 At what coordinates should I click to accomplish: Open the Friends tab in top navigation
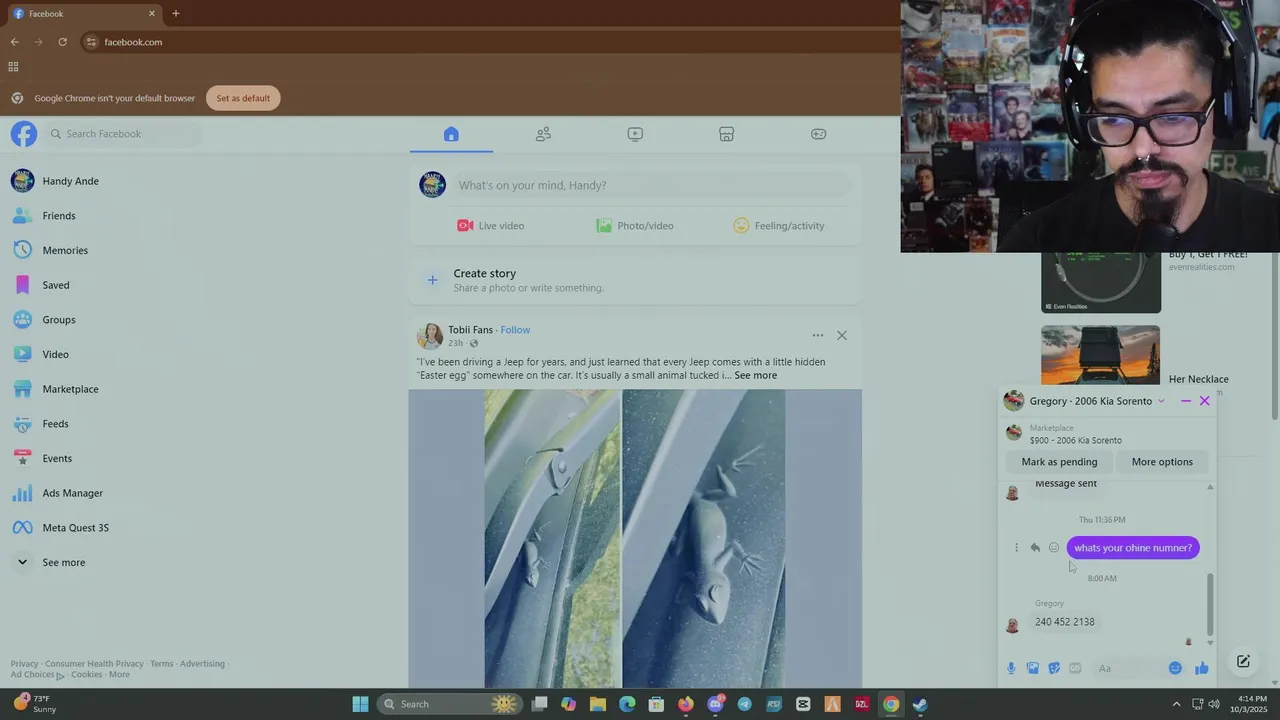(543, 134)
